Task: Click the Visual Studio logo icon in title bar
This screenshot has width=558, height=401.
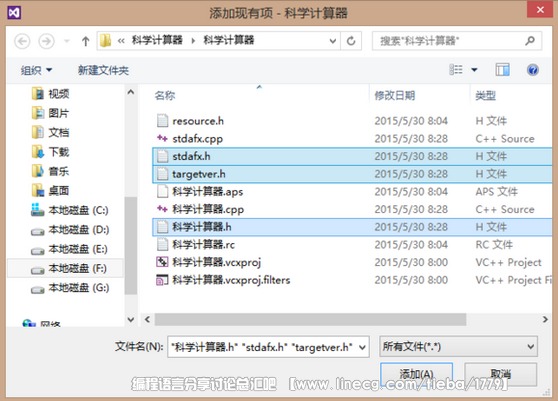Action: [x=14, y=13]
